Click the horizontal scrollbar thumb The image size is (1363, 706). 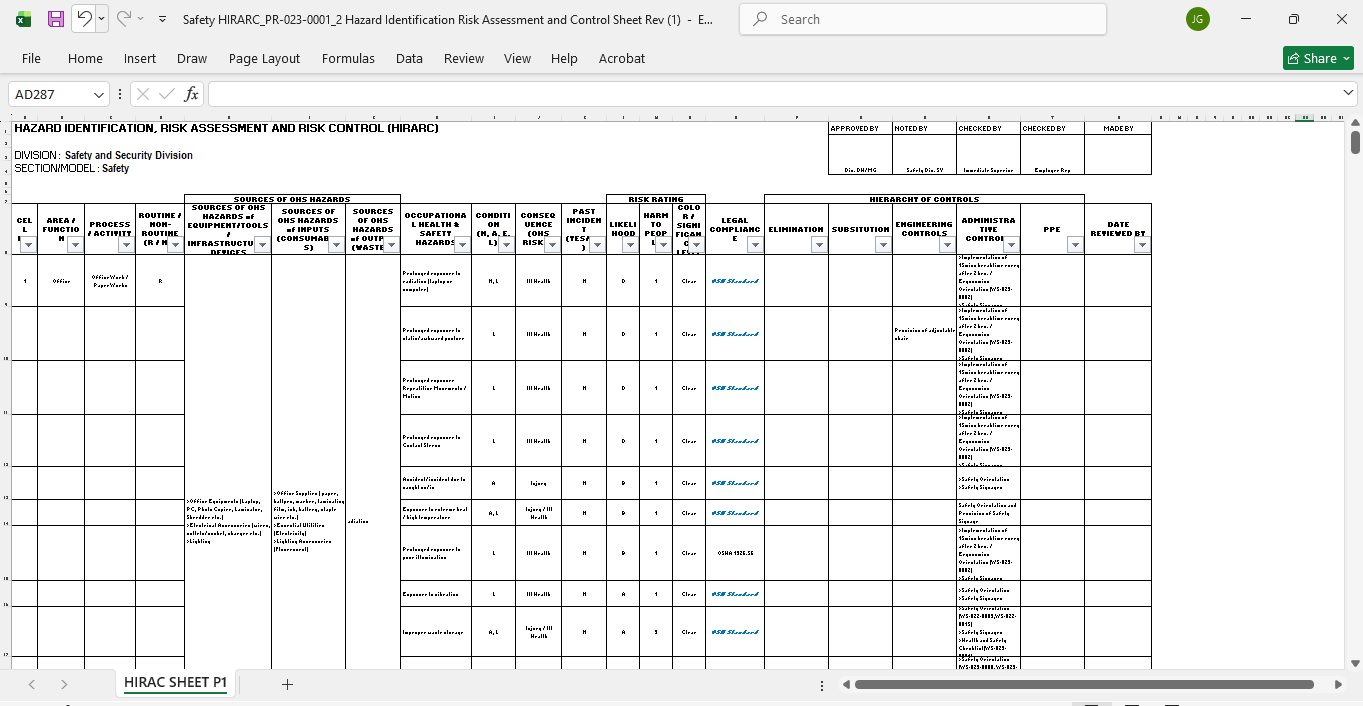click(x=1084, y=685)
